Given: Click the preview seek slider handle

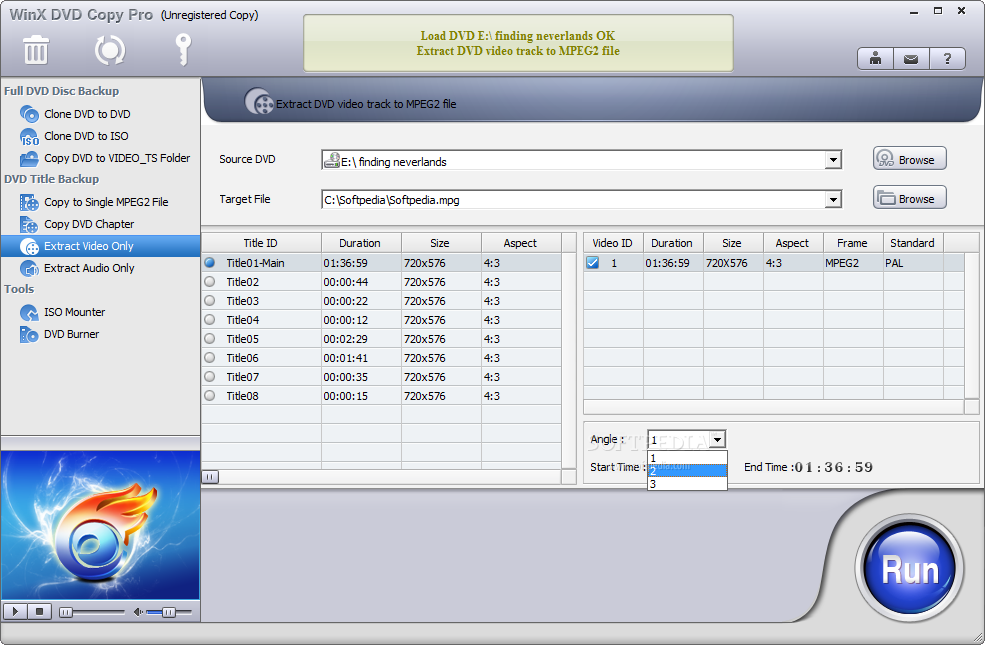Looking at the screenshot, I should pyautogui.click(x=65, y=612).
